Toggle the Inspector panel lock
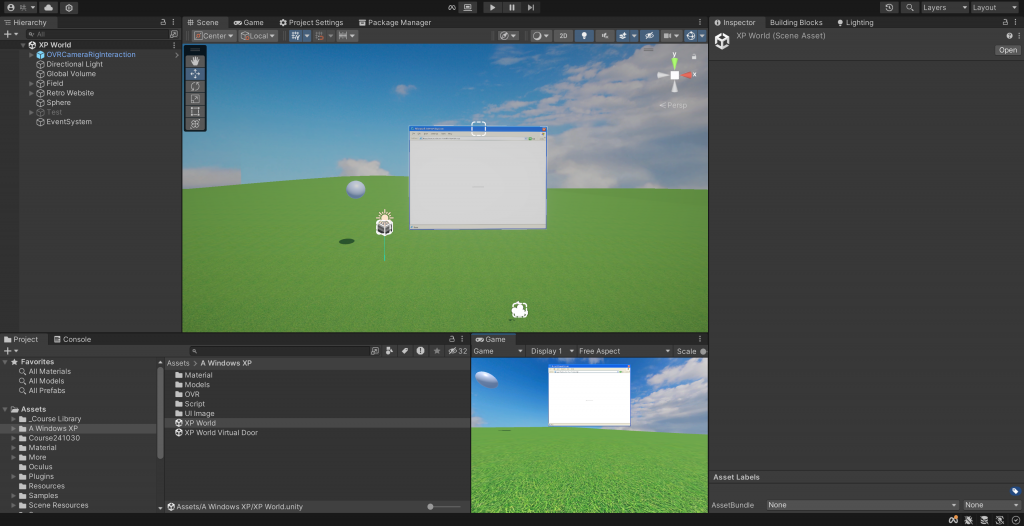 click(x=1004, y=22)
